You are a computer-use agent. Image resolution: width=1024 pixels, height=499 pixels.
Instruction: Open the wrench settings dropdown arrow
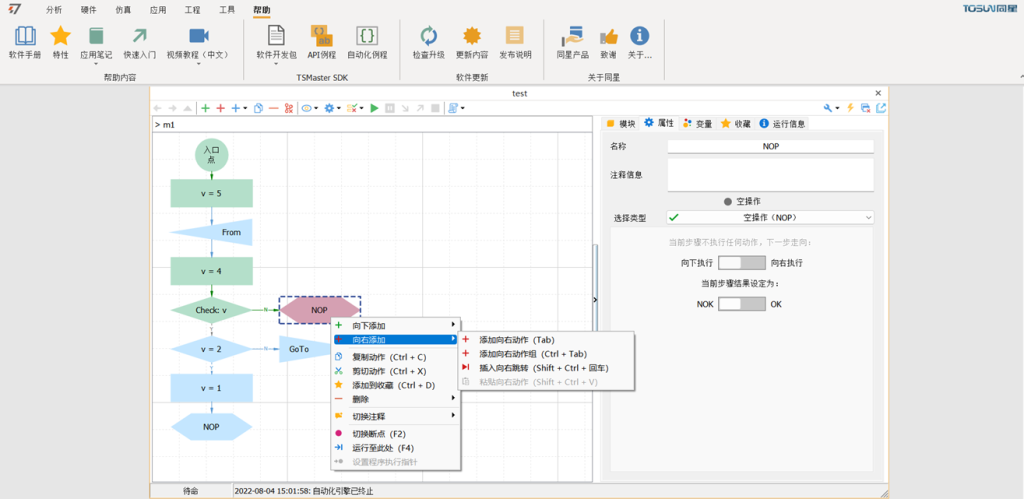point(838,108)
